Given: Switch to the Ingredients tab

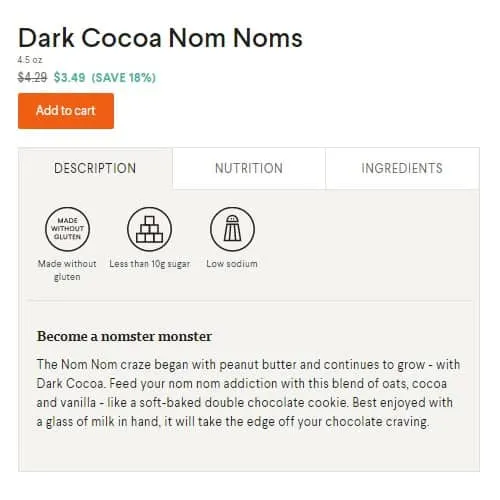Looking at the screenshot, I should point(402,168).
